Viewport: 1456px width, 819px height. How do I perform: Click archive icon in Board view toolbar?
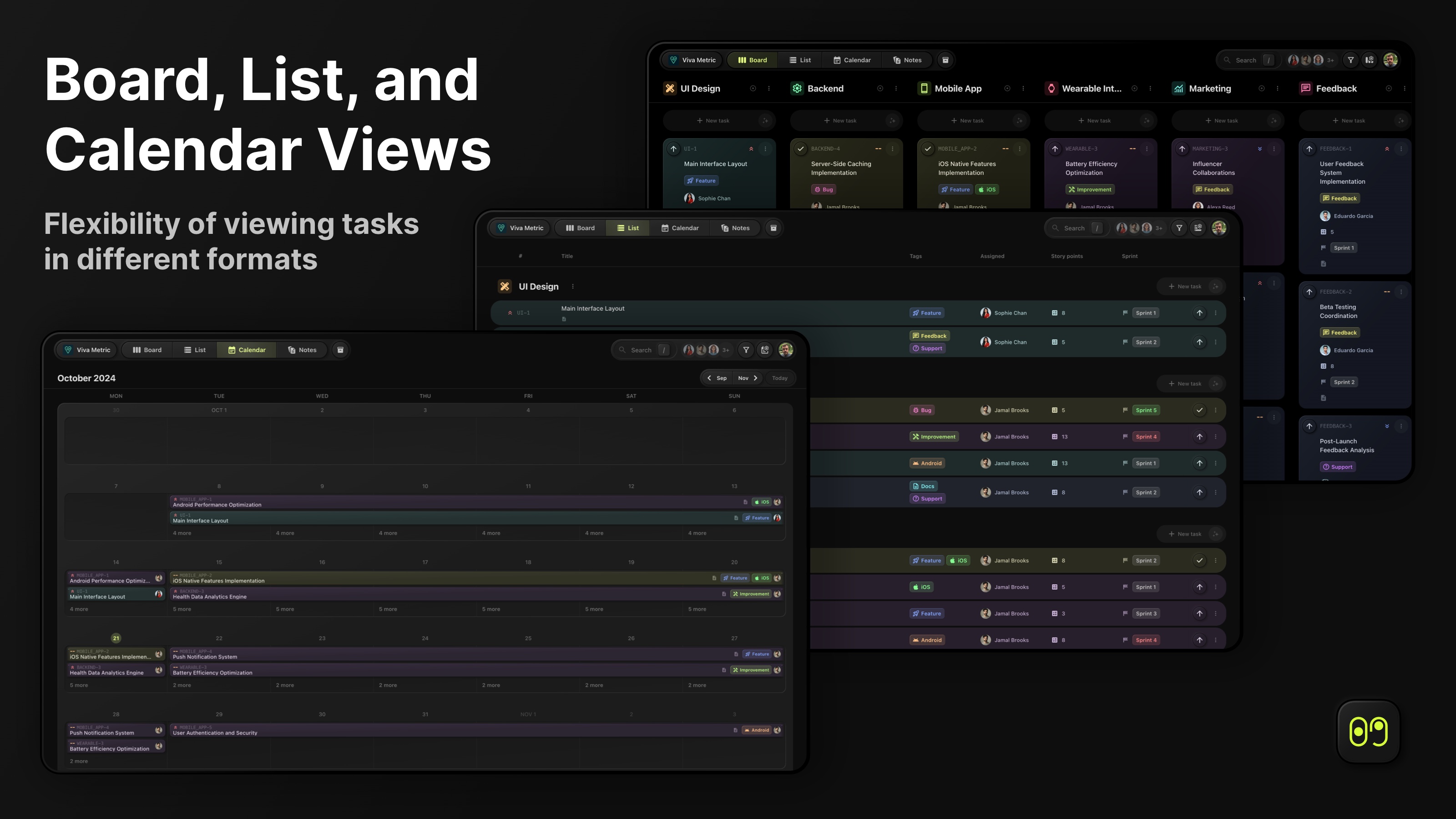(945, 60)
